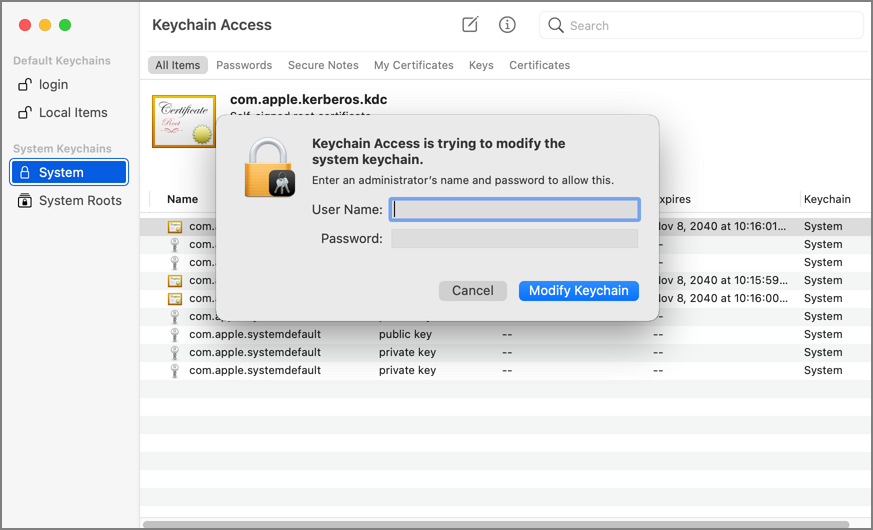Click the magnifying glass search icon
This screenshot has width=873, height=530.
click(555, 25)
